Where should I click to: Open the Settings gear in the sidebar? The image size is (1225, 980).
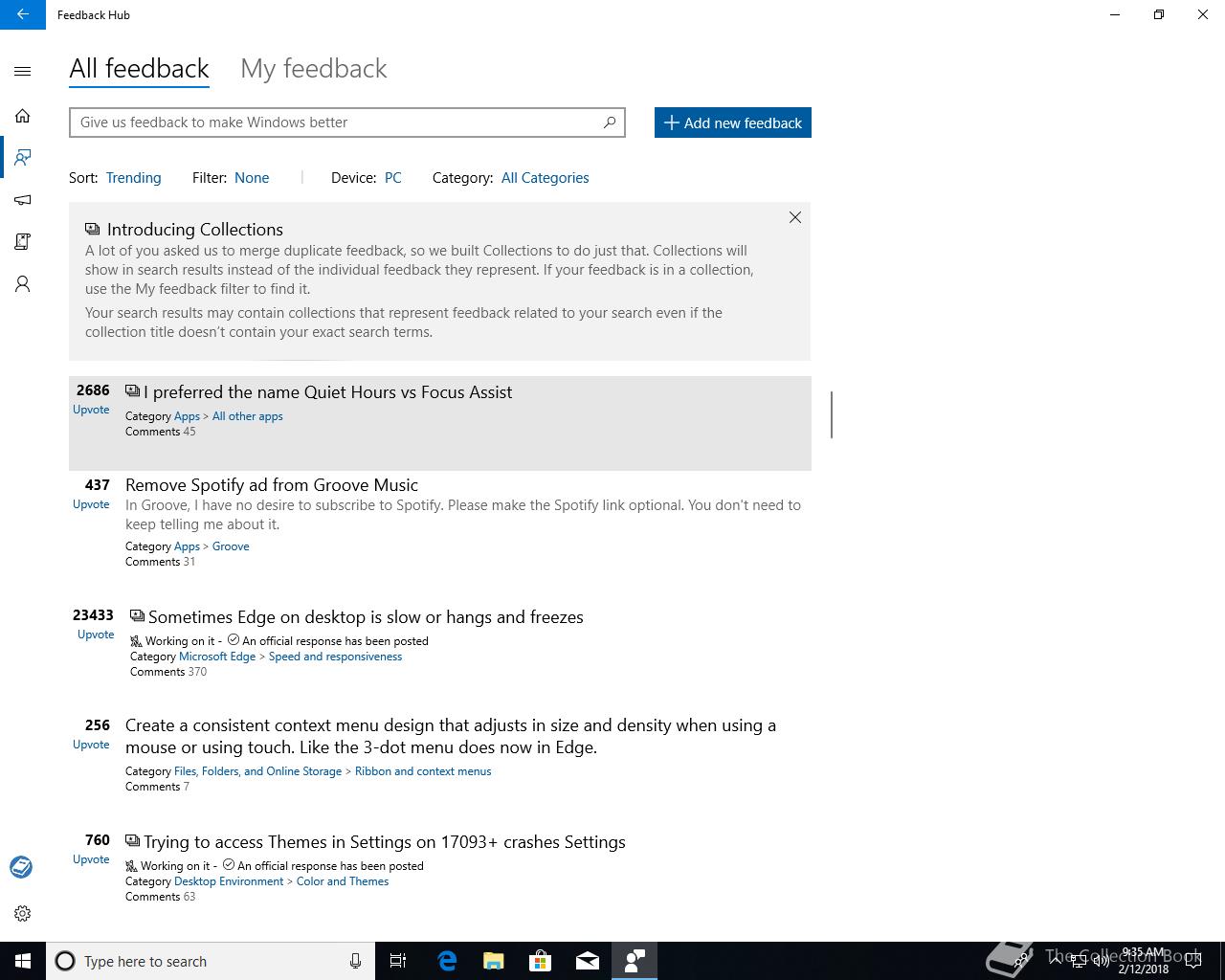click(23, 913)
